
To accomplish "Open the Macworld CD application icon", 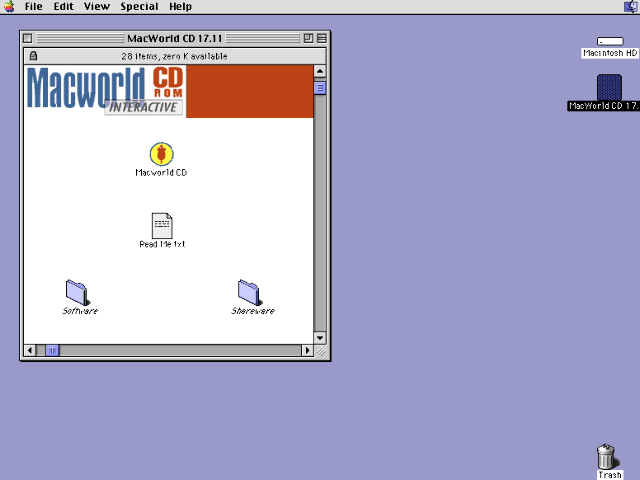I will pyautogui.click(x=161, y=154).
